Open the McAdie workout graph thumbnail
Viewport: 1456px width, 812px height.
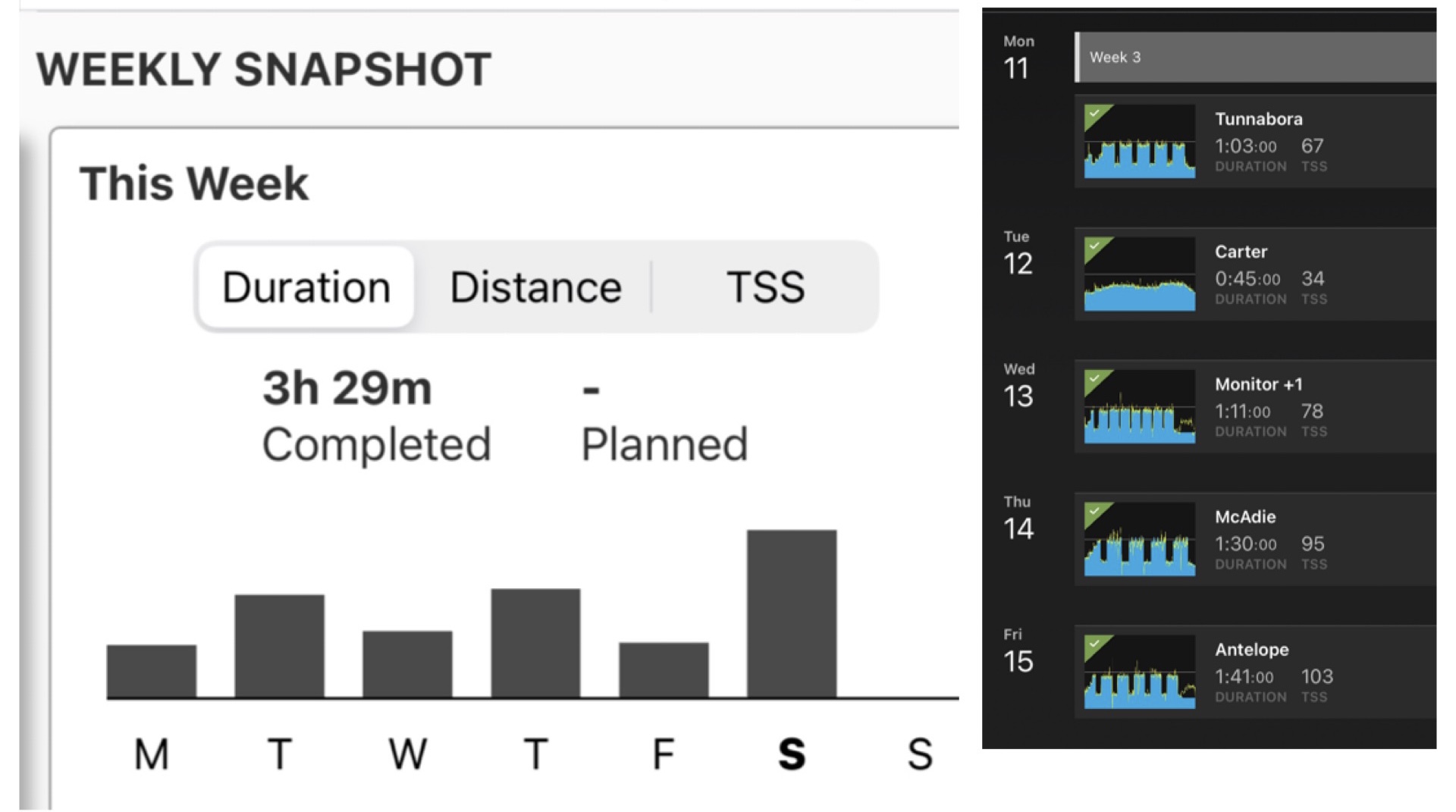[x=1140, y=540]
